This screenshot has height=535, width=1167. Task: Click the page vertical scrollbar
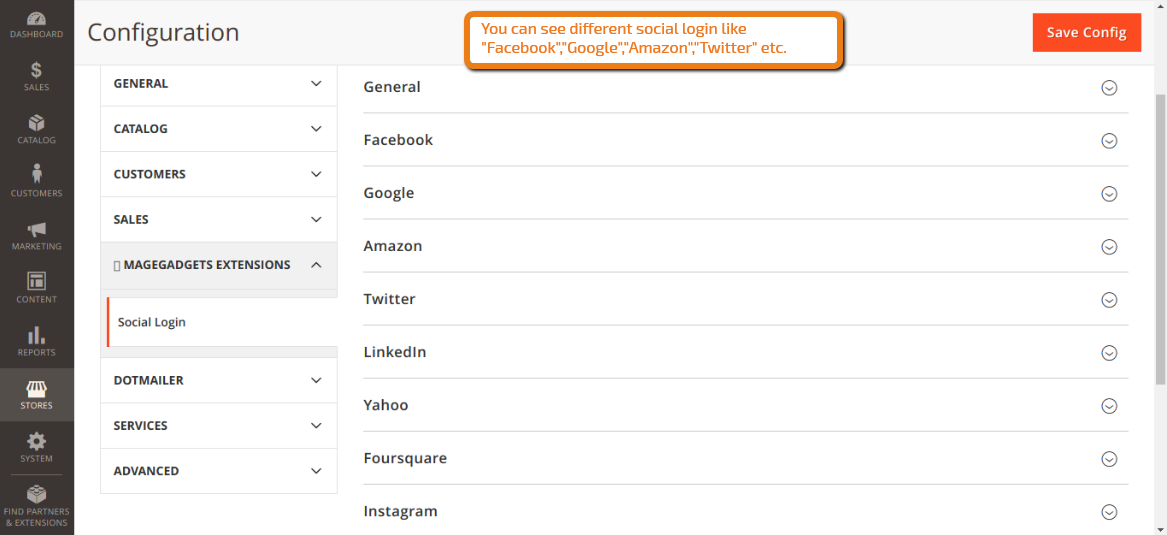(1160, 238)
